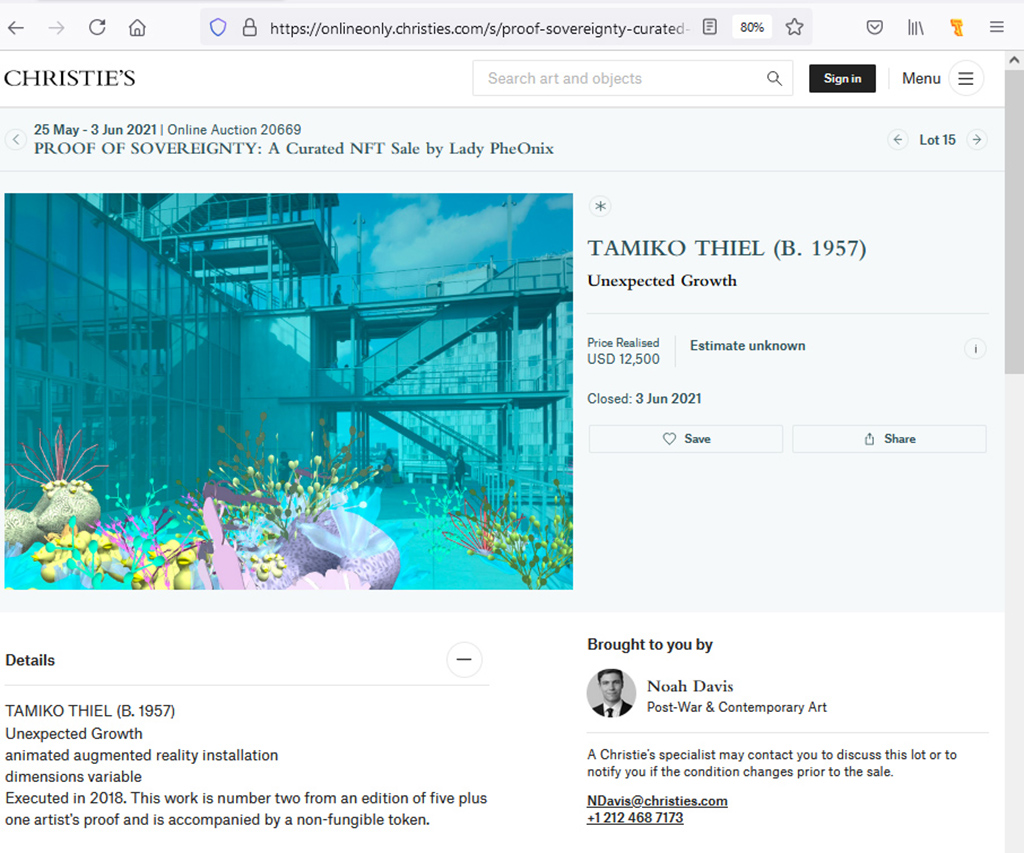Screen dimensions: 1024x853
Task: Go back with the browser back arrow
Action: point(16,27)
